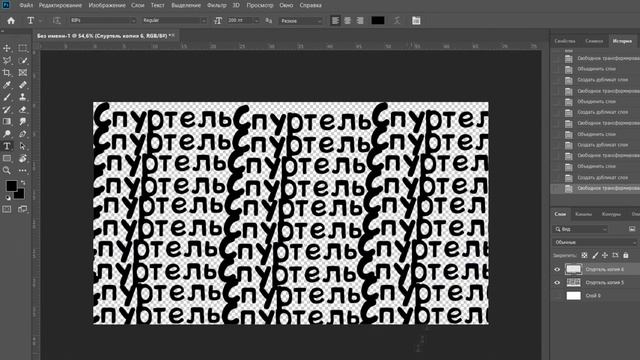Change the screen mode icon
Viewport: 640px width, 360px height.
click(x=22, y=209)
